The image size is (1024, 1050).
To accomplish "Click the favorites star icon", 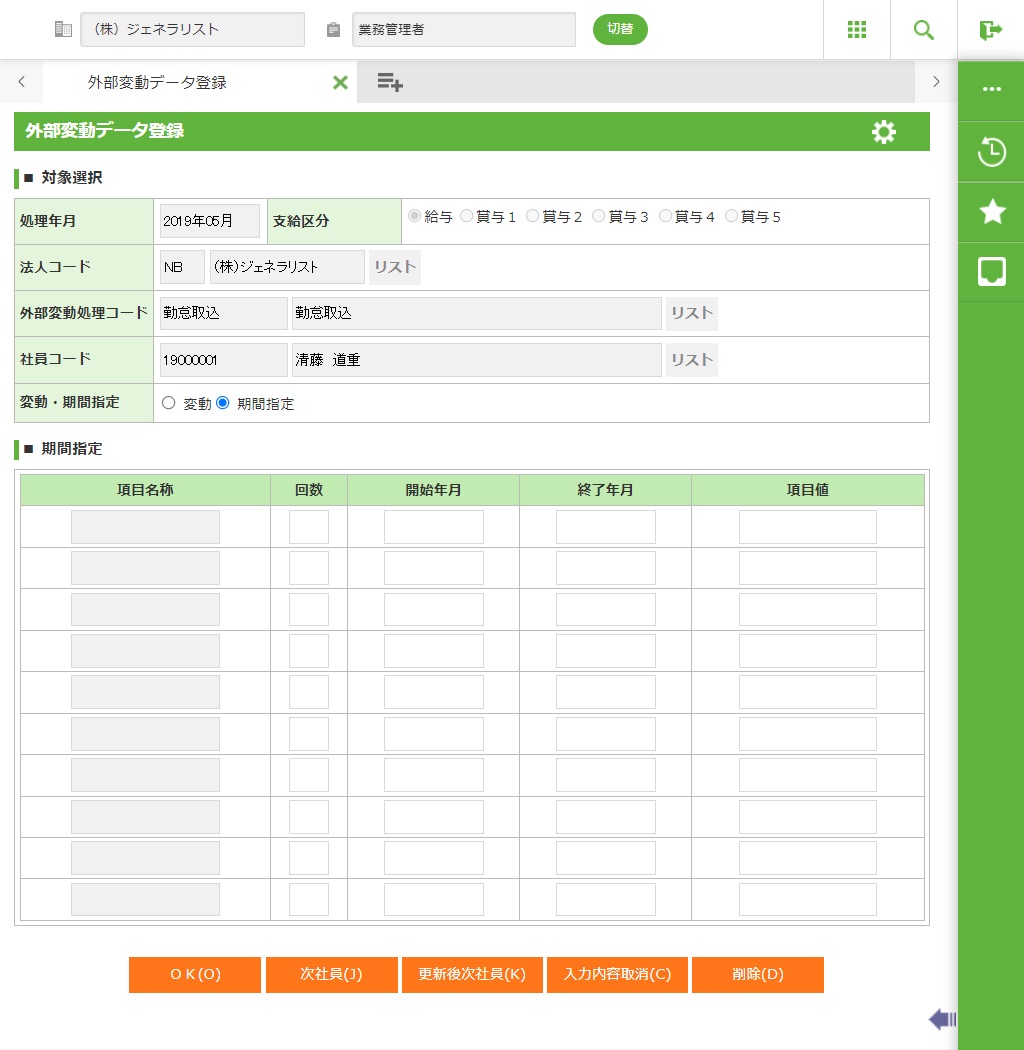I will [x=991, y=211].
